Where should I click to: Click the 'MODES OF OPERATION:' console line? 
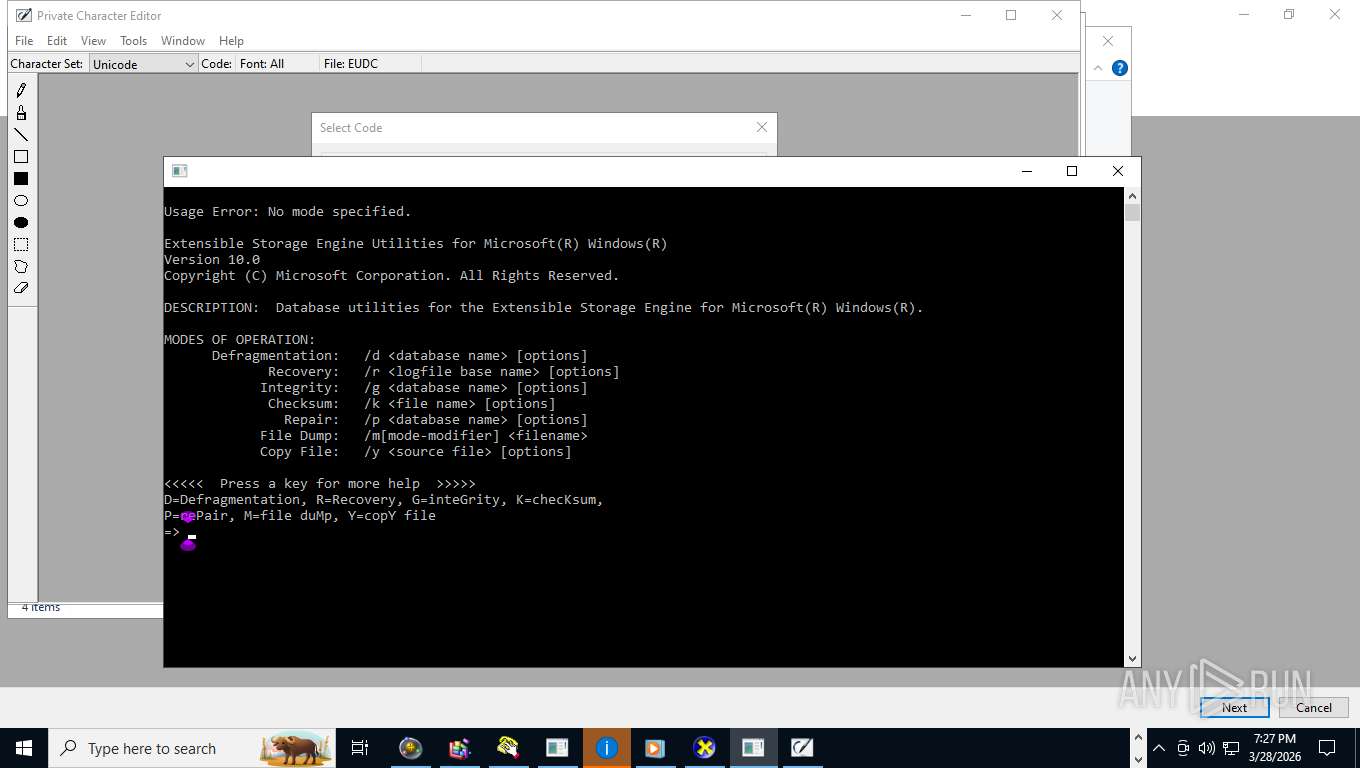pos(240,340)
